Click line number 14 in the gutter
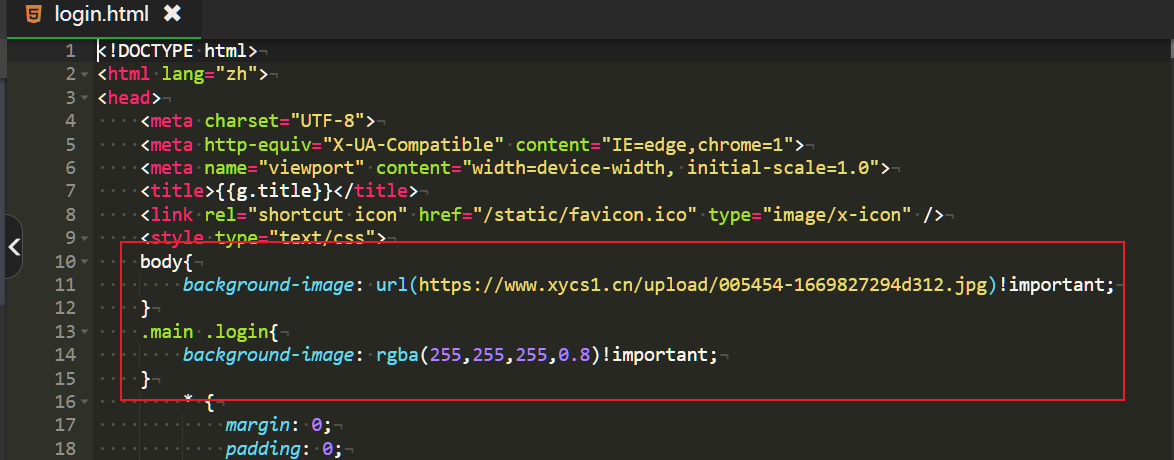This screenshot has height=460, width=1174. pyautogui.click(x=65, y=355)
